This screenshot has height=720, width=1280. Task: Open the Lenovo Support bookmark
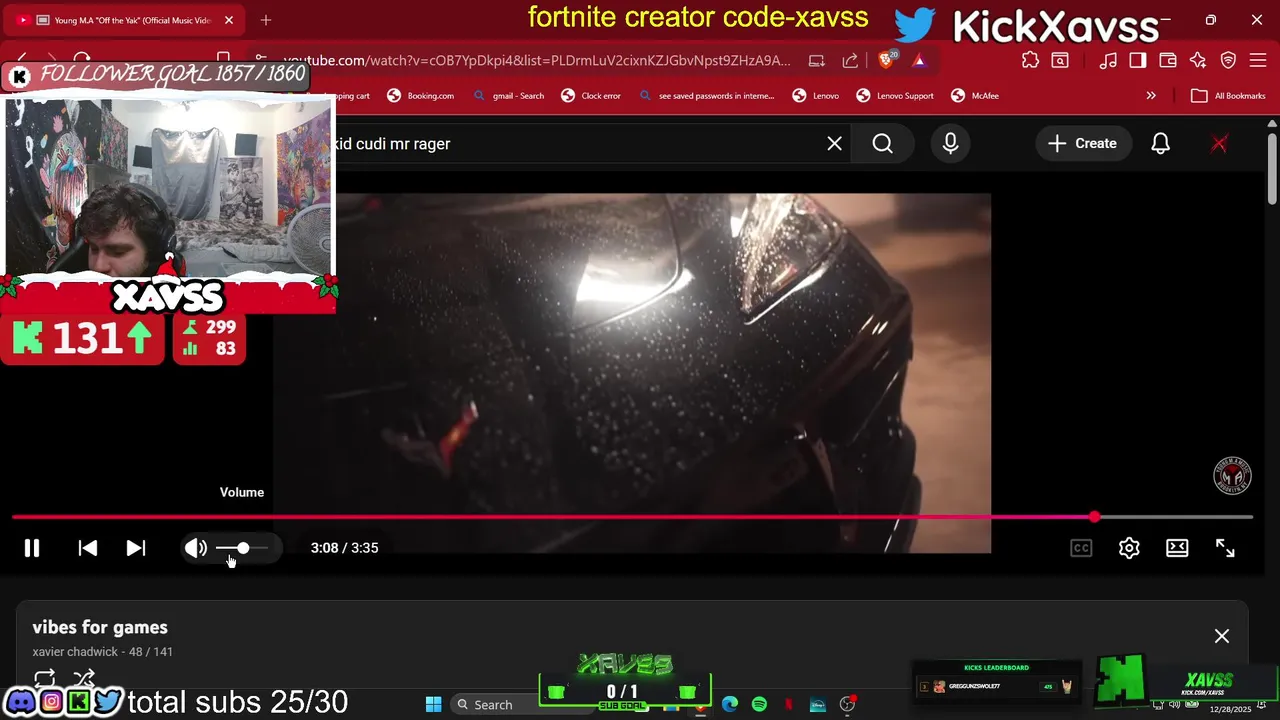(895, 96)
